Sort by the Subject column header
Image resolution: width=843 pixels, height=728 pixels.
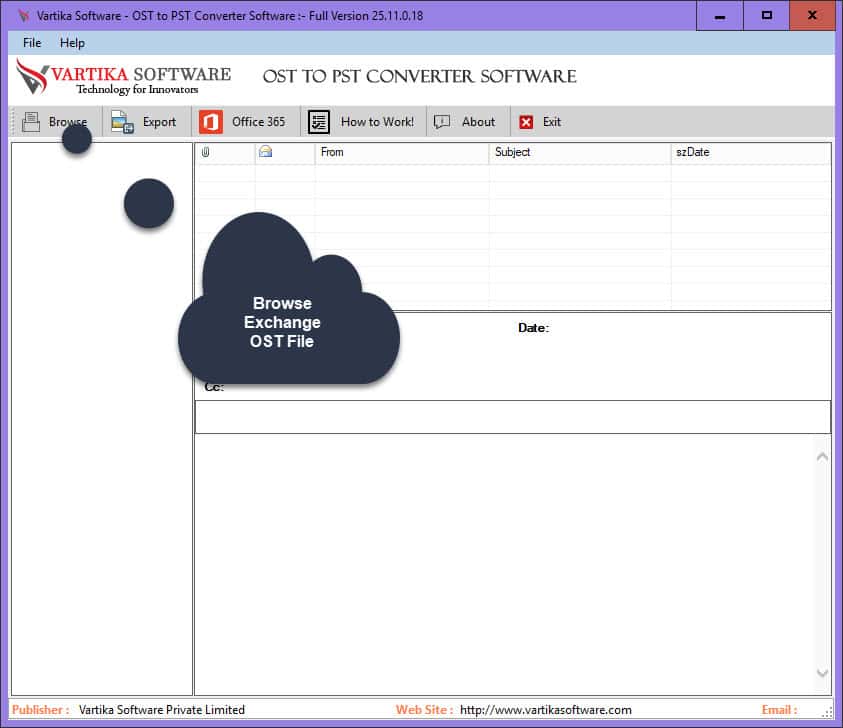pyautogui.click(x=580, y=152)
